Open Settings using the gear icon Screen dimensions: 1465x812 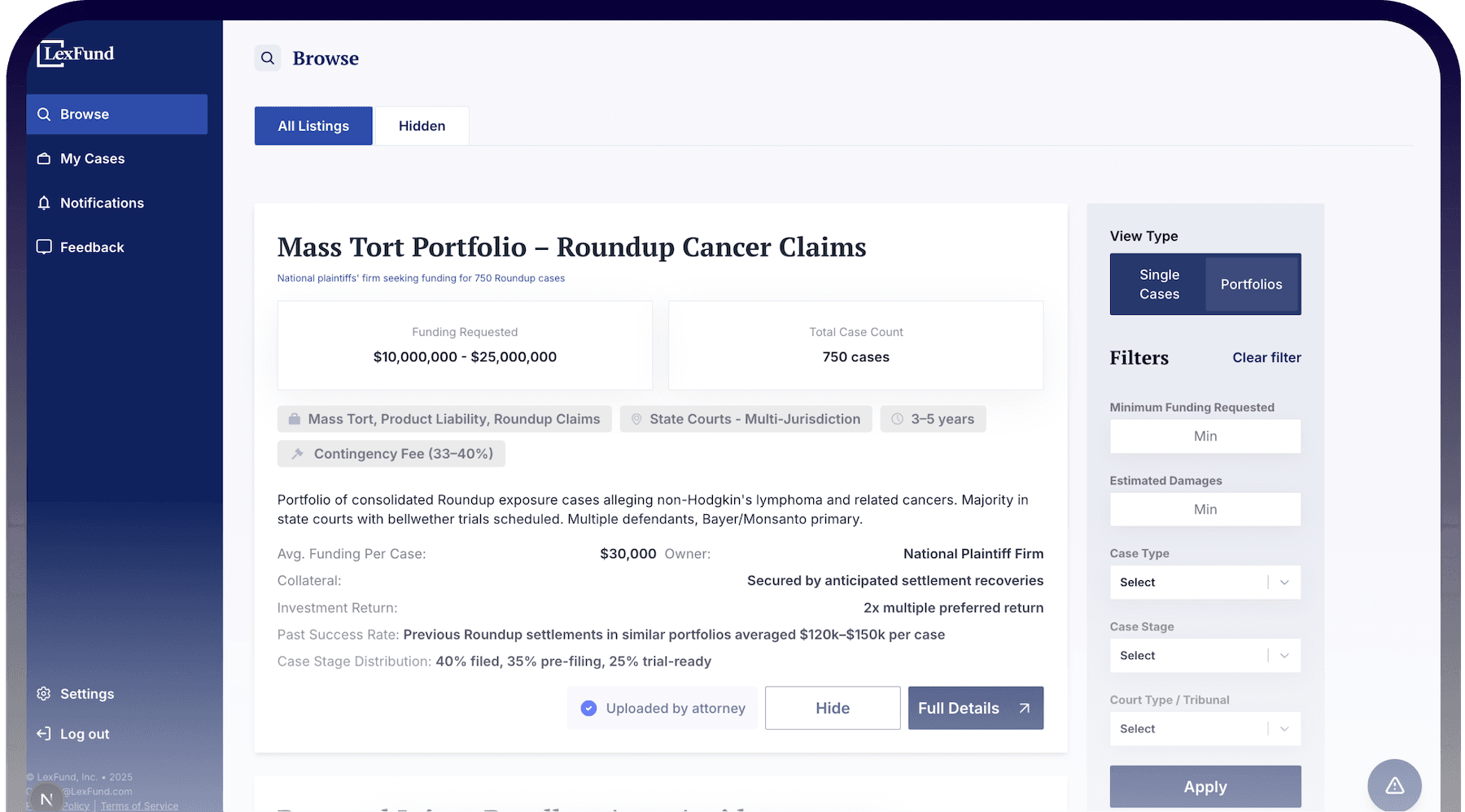click(43, 693)
